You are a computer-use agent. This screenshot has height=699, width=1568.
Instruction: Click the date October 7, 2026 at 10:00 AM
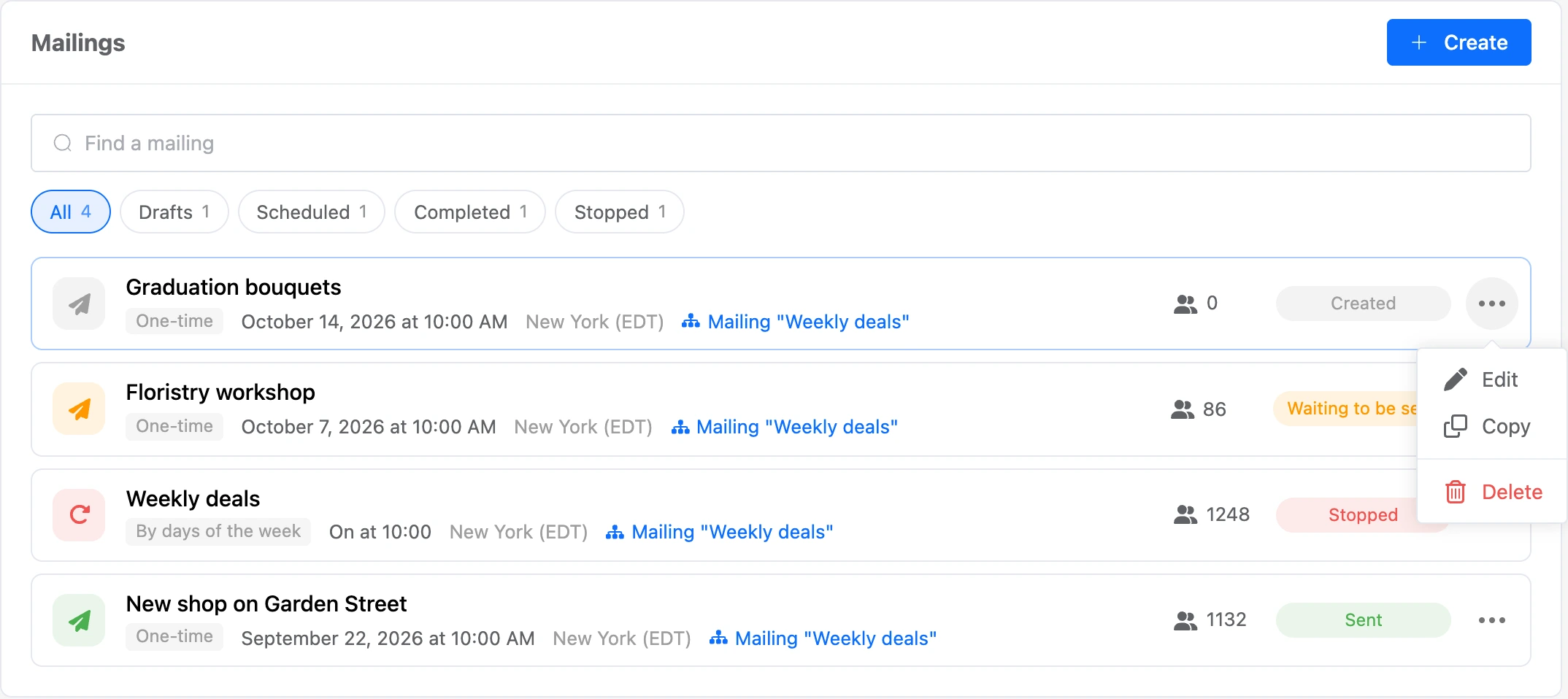tap(369, 427)
